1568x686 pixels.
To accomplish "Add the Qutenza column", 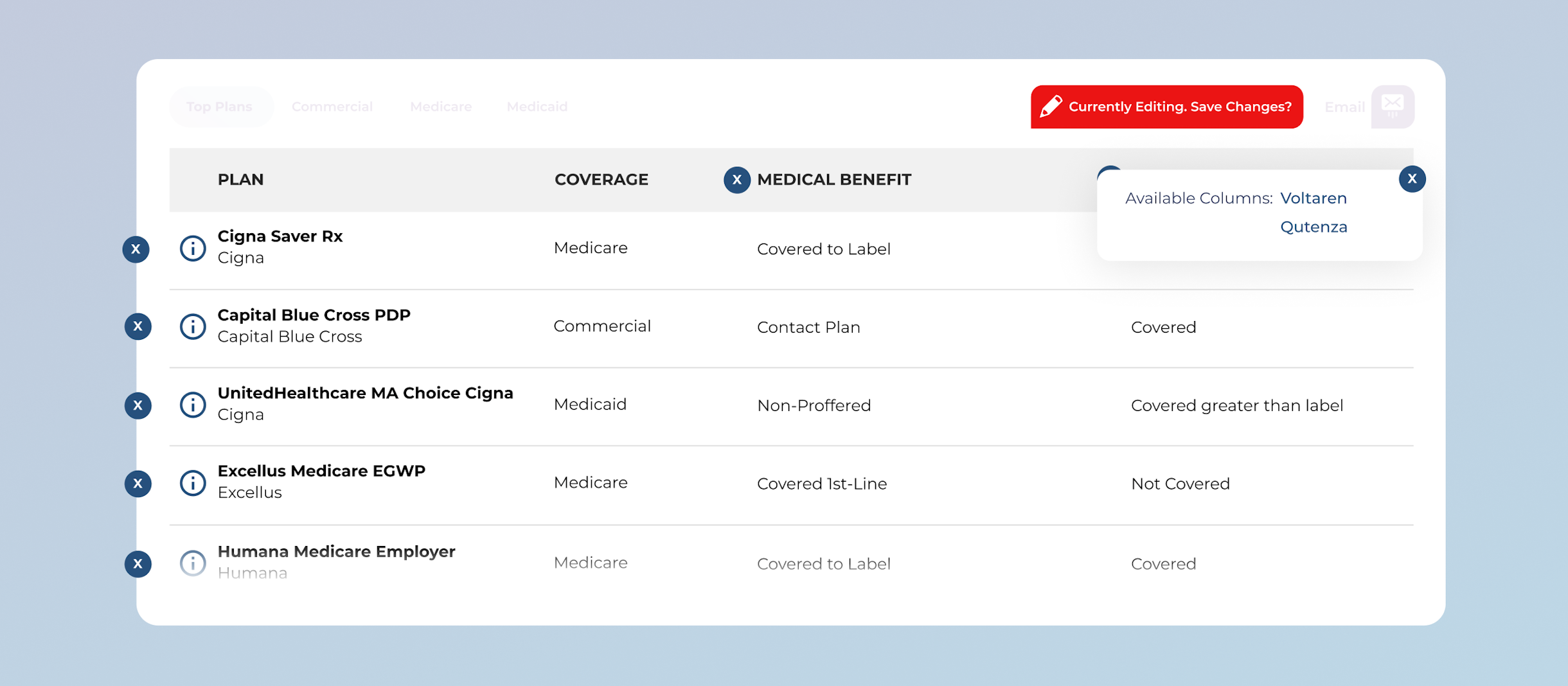I will (x=1314, y=227).
